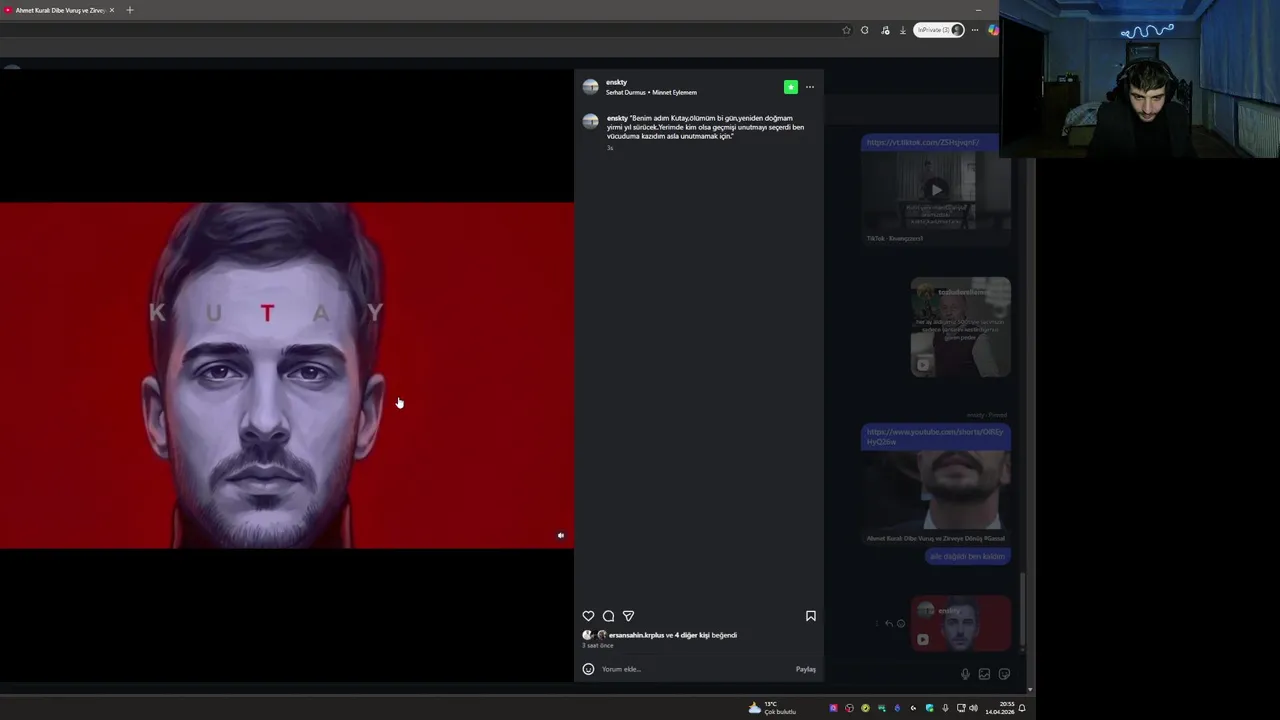
Task: Reply to the shared enskty message
Action: [x=889, y=623]
